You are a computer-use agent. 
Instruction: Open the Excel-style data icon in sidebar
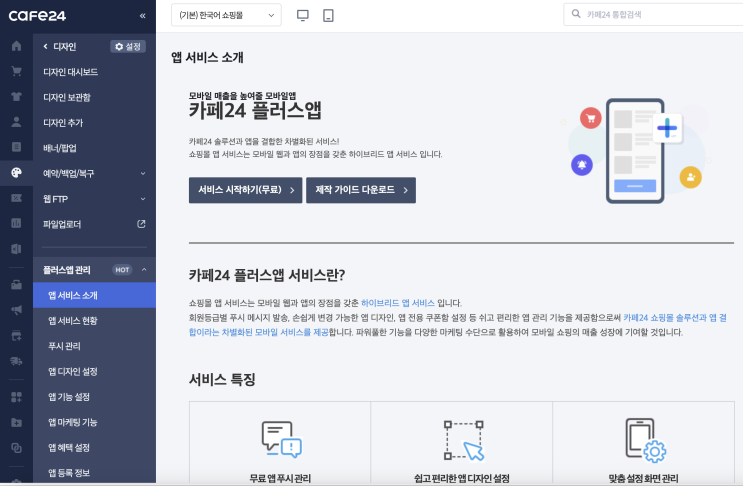tap(16, 249)
